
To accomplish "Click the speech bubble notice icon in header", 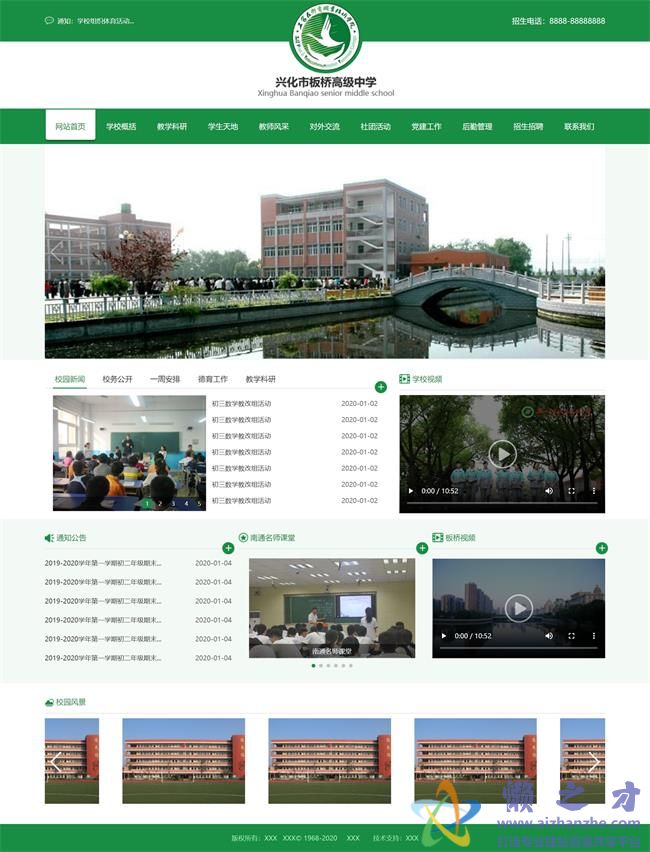I will pos(49,21).
